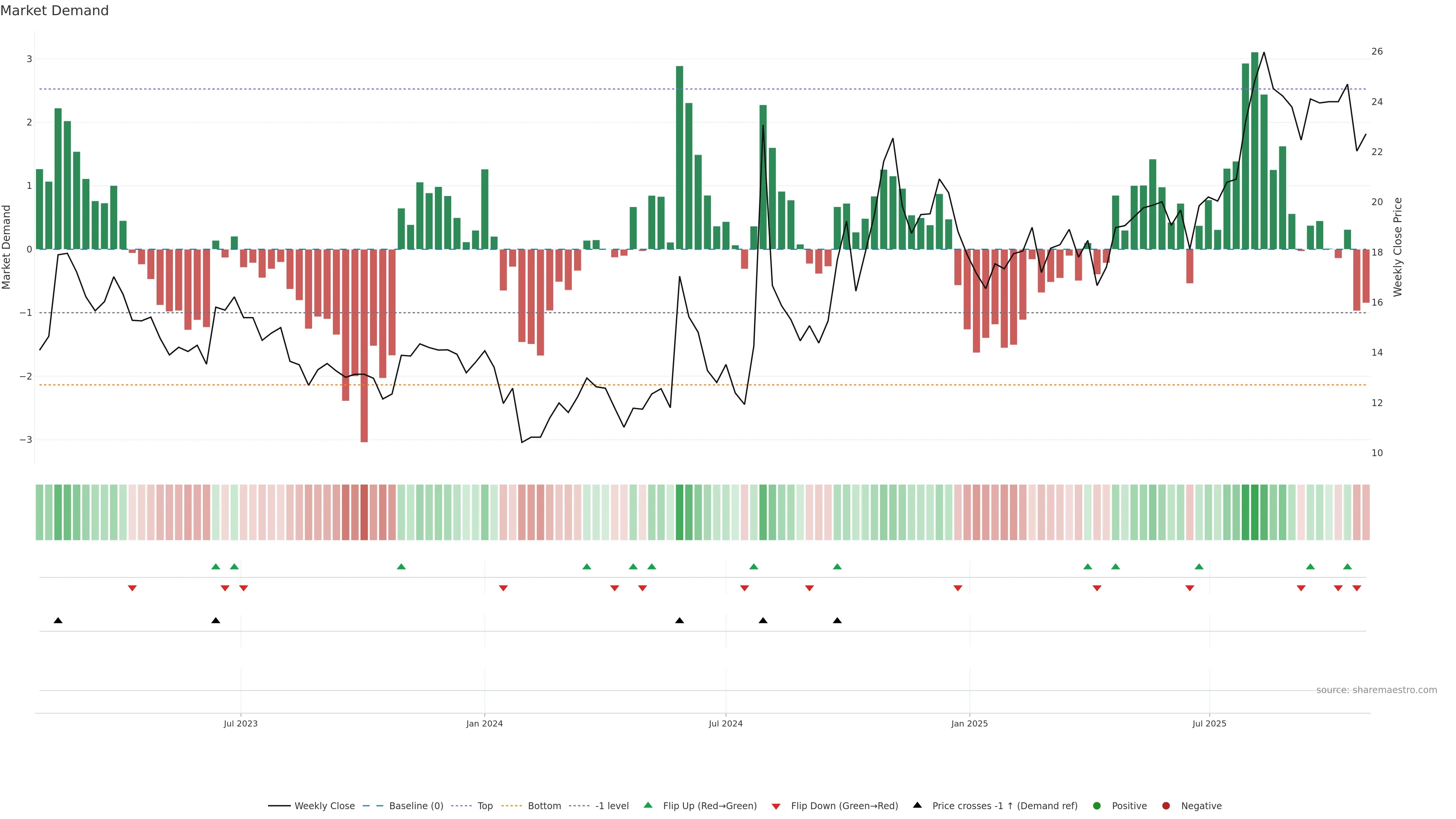Click the green Positive legend dot
Image resolution: width=1456 pixels, height=819 pixels.
pos(1097,805)
